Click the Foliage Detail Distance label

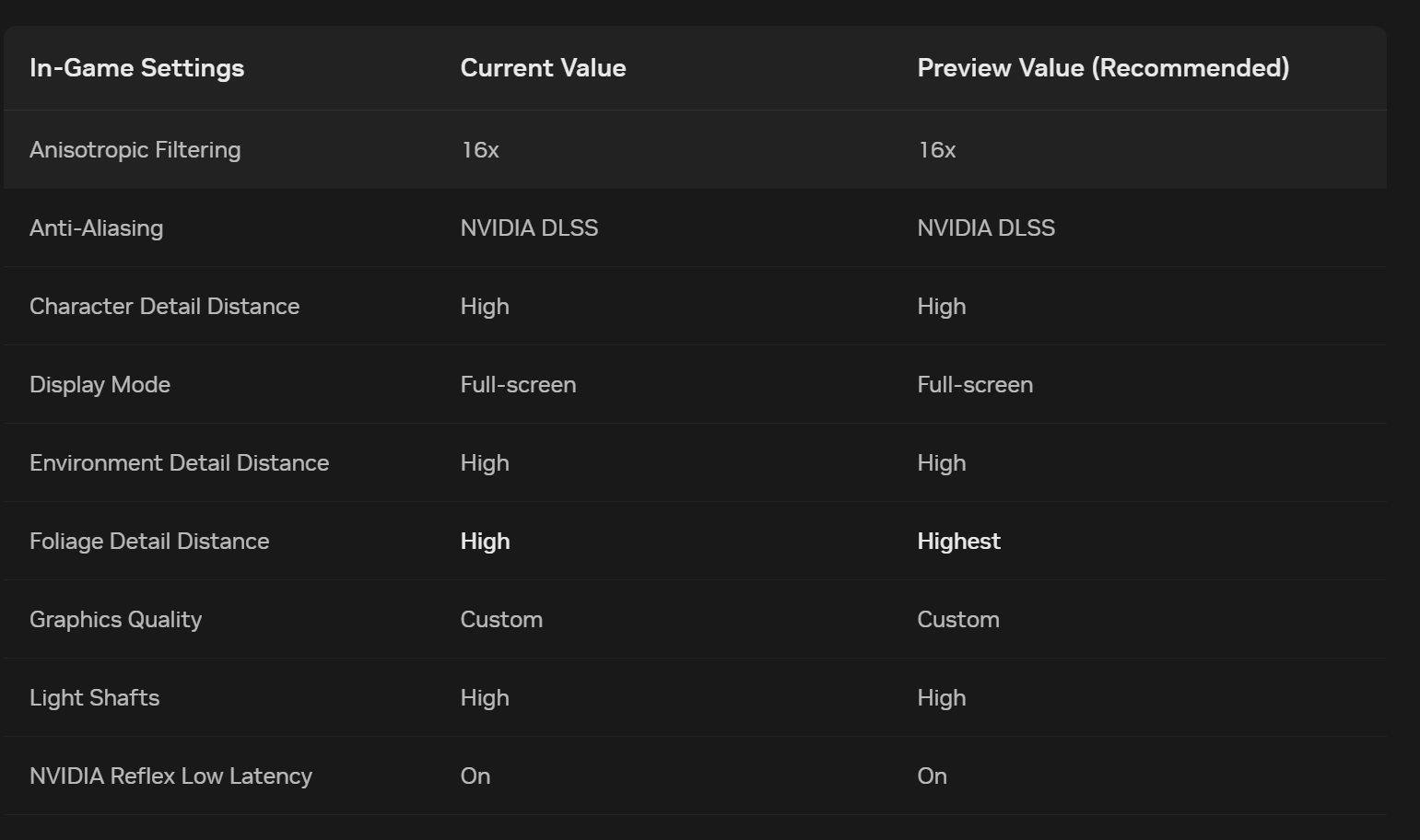click(x=149, y=542)
